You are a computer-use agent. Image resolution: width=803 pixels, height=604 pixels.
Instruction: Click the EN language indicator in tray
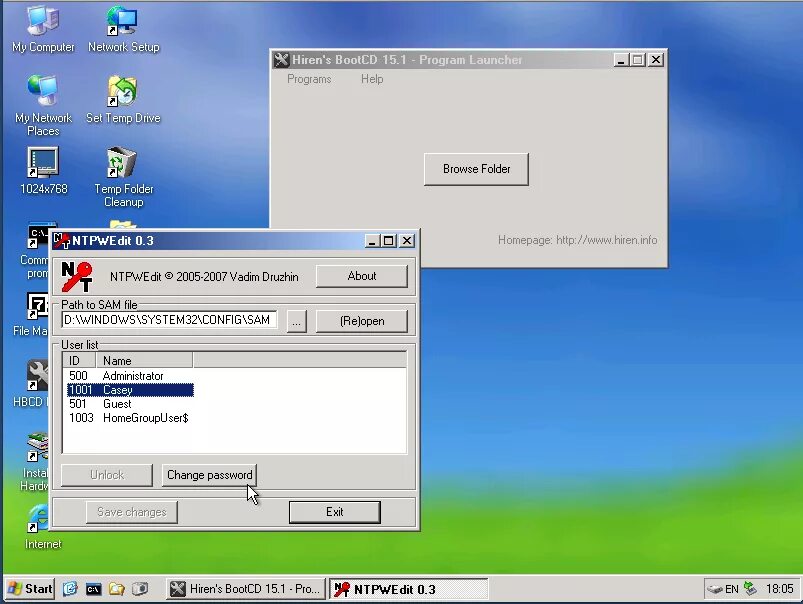point(732,589)
